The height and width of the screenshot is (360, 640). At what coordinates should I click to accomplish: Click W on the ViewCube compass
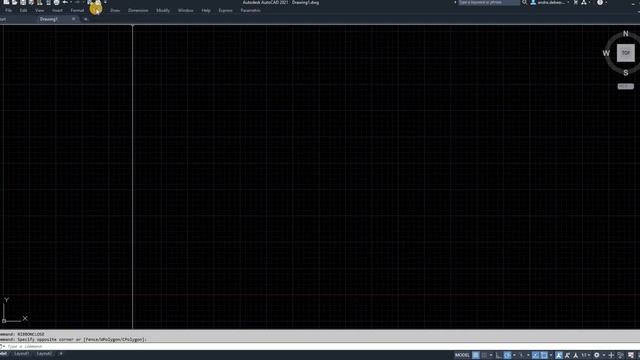[x=606, y=53]
